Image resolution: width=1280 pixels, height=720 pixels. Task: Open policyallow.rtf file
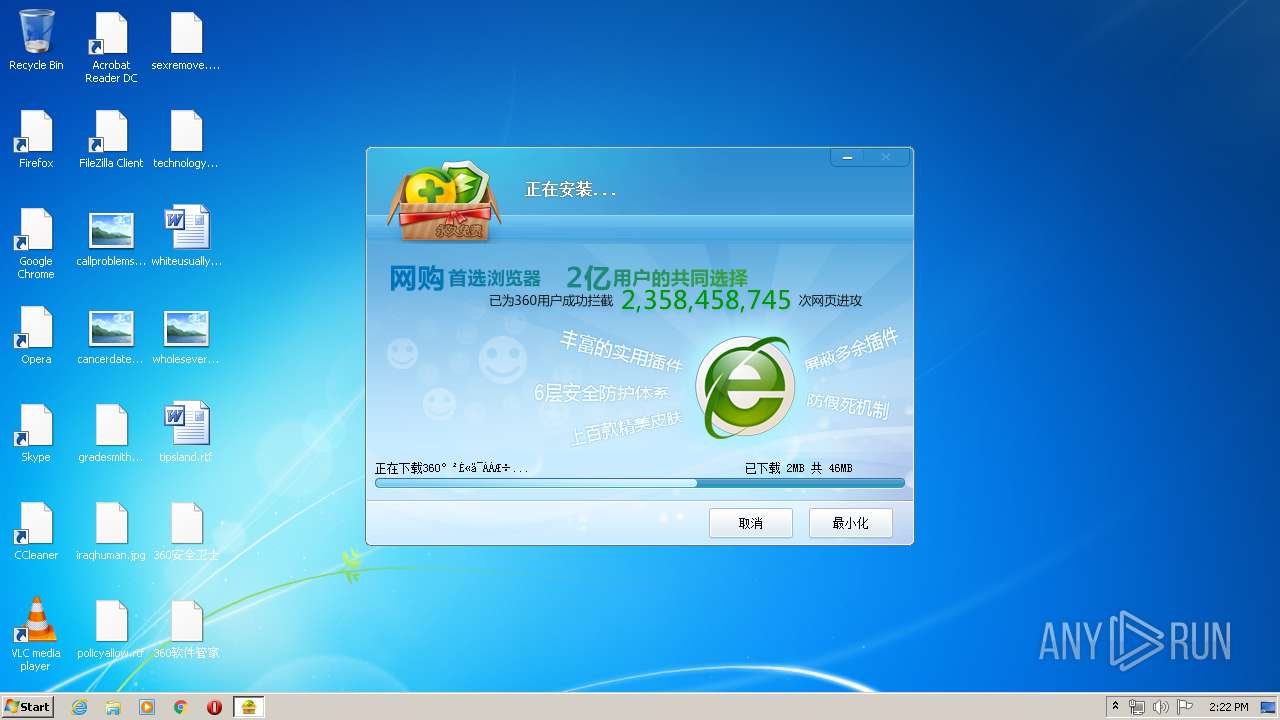(111, 628)
